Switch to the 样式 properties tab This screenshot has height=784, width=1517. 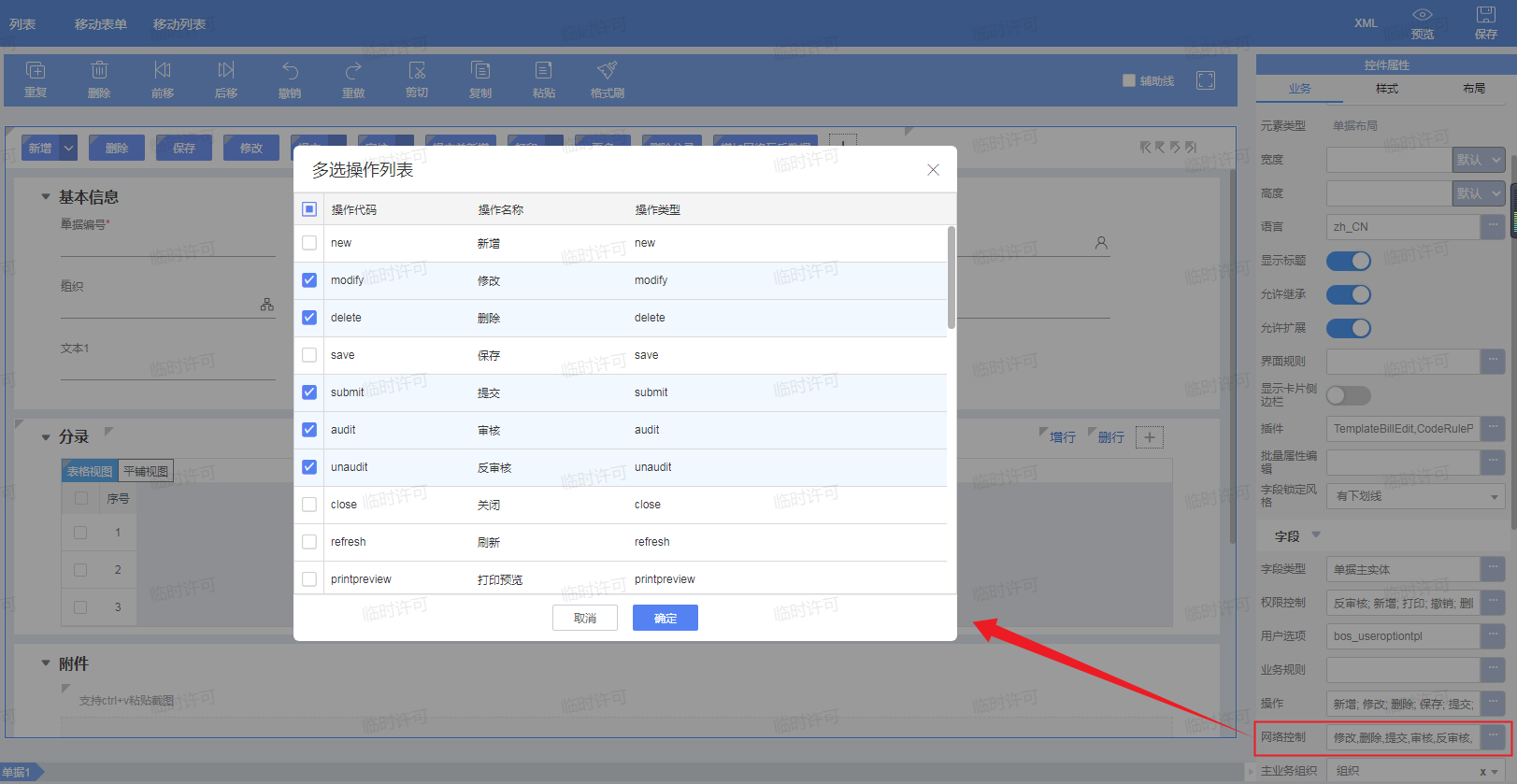click(x=1386, y=89)
